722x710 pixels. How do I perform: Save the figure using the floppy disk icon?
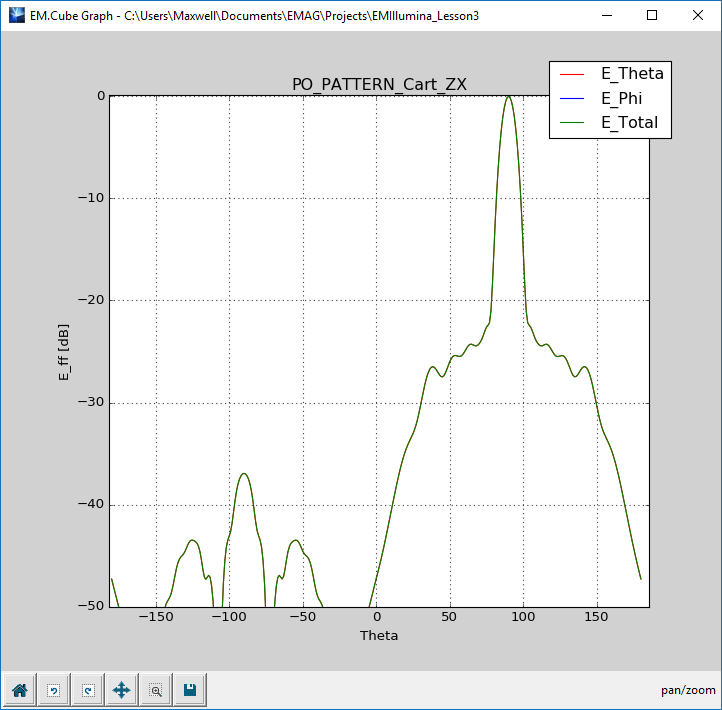(190, 689)
